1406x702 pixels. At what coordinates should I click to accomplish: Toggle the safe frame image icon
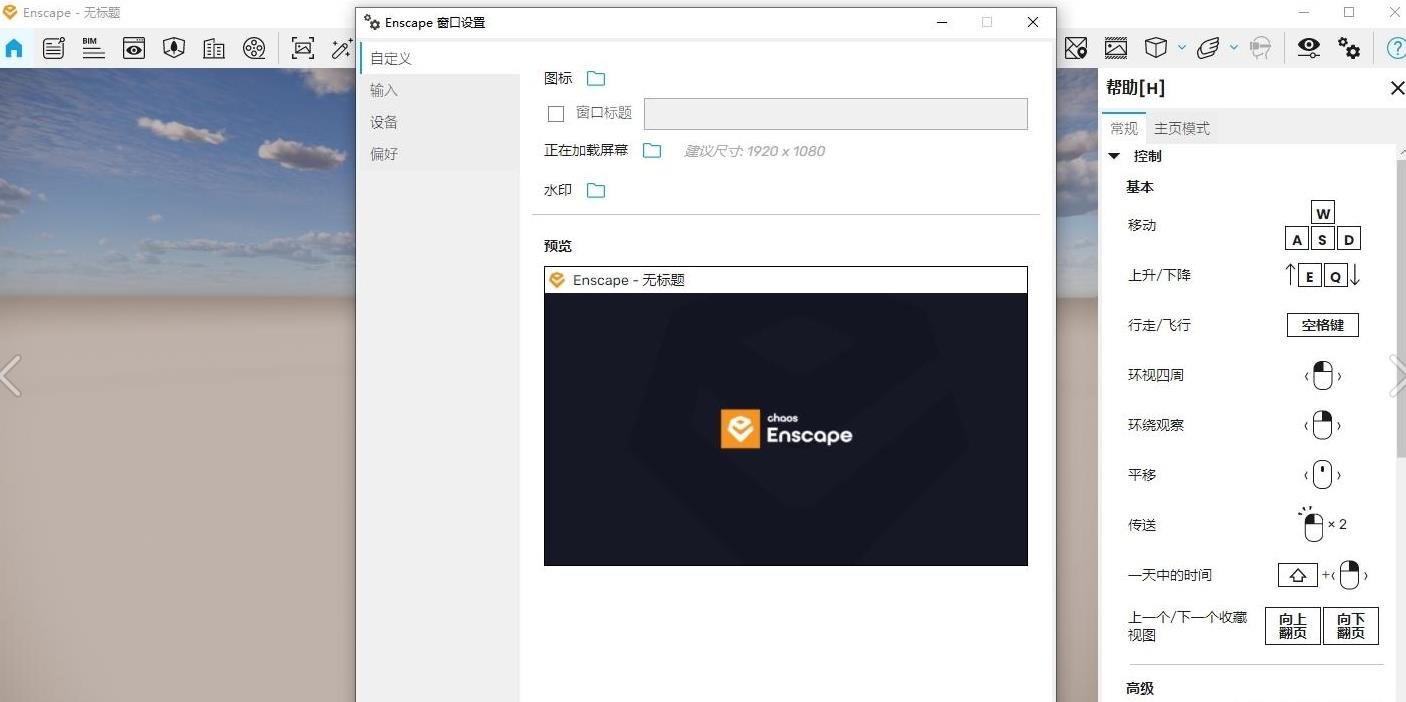(x=1116, y=47)
